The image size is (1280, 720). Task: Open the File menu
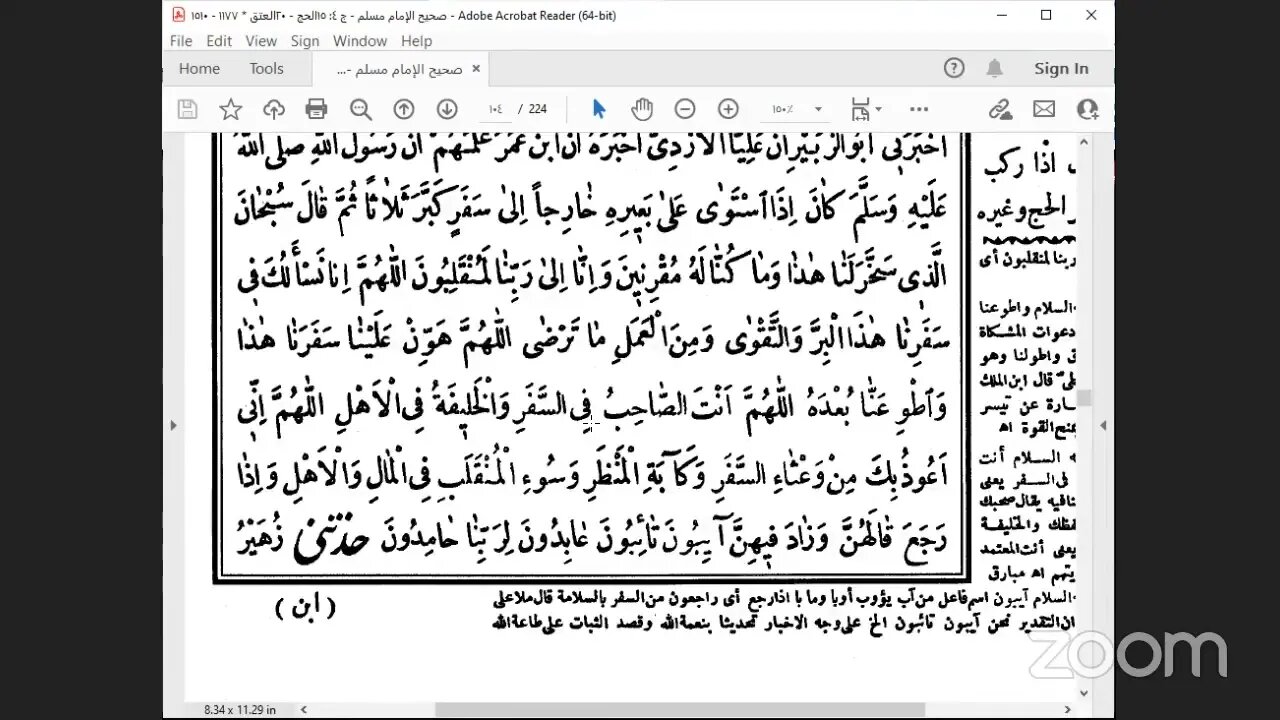tap(181, 41)
